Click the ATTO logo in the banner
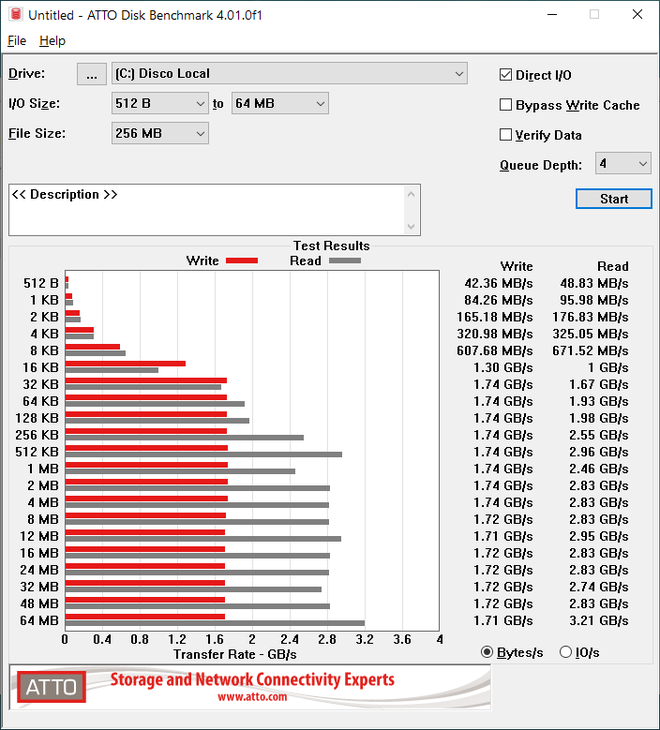 [x=52, y=687]
